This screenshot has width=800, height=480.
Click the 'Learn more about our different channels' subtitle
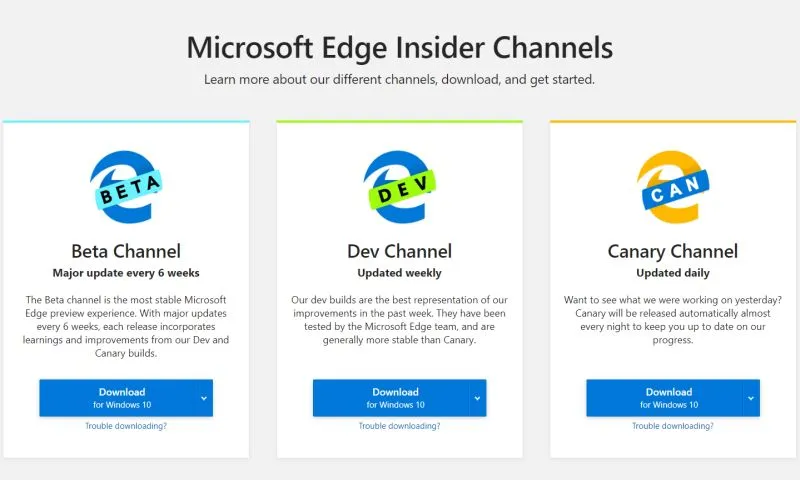point(399,79)
